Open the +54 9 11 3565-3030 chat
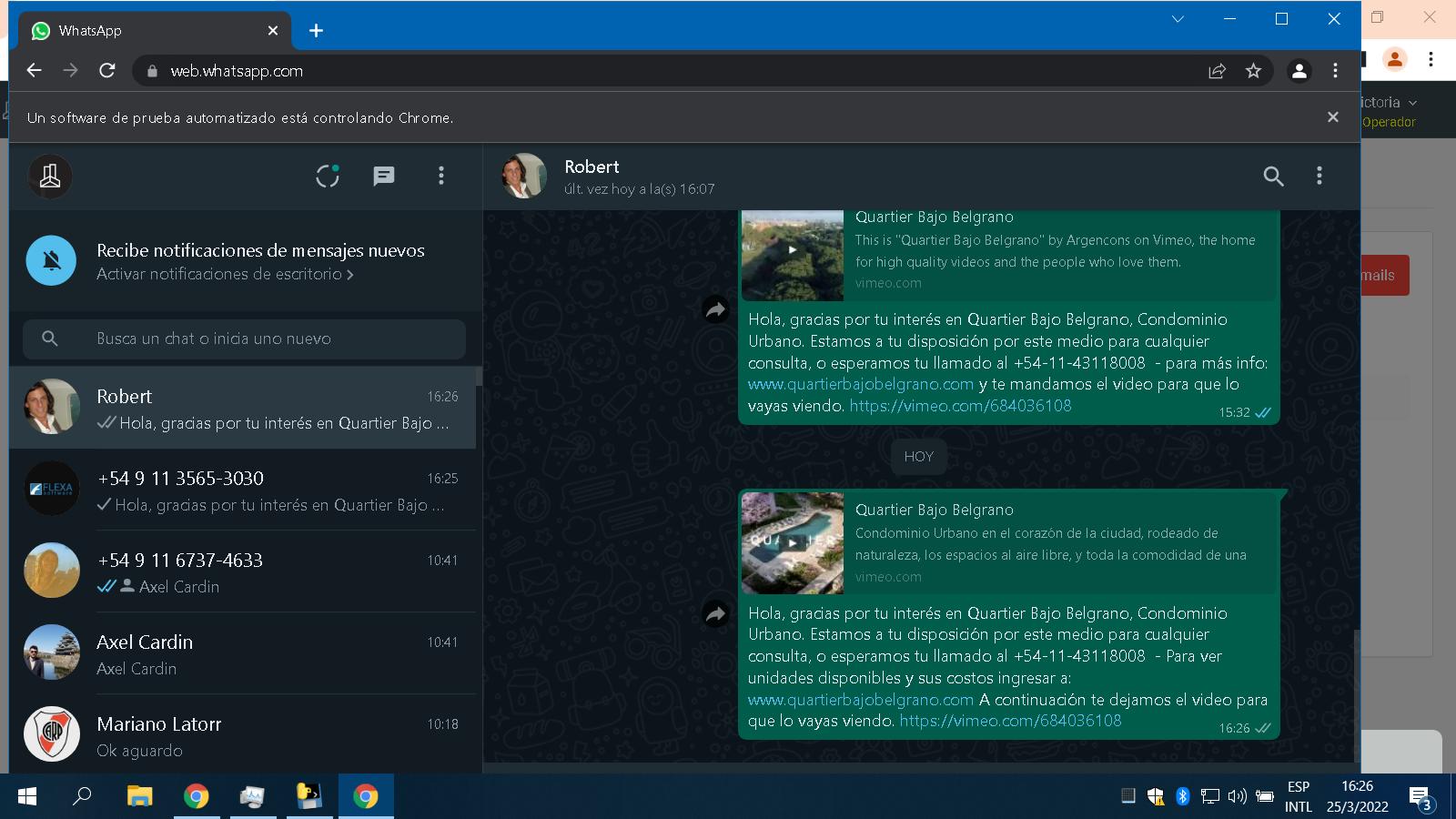This screenshot has height=819, width=1456. pos(242,490)
